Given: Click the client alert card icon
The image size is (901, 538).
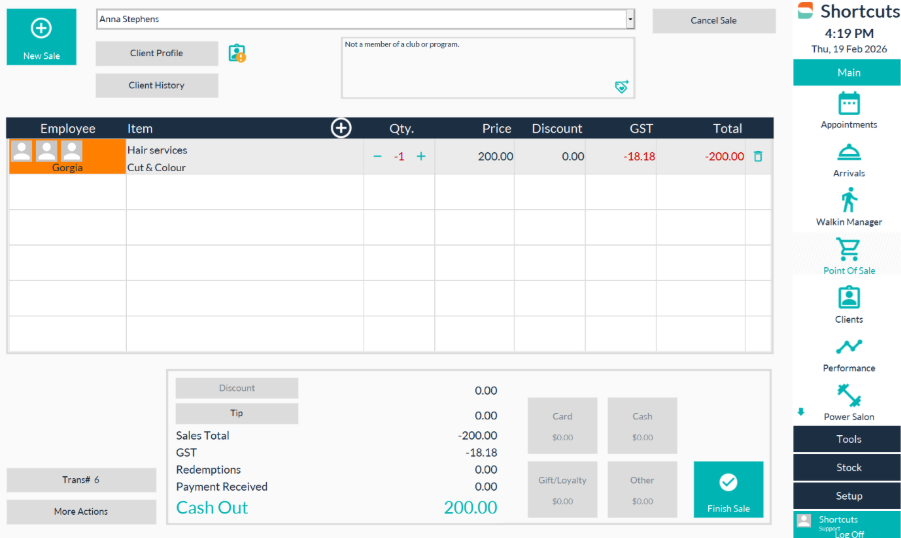Looking at the screenshot, I should tap(237, 54).
